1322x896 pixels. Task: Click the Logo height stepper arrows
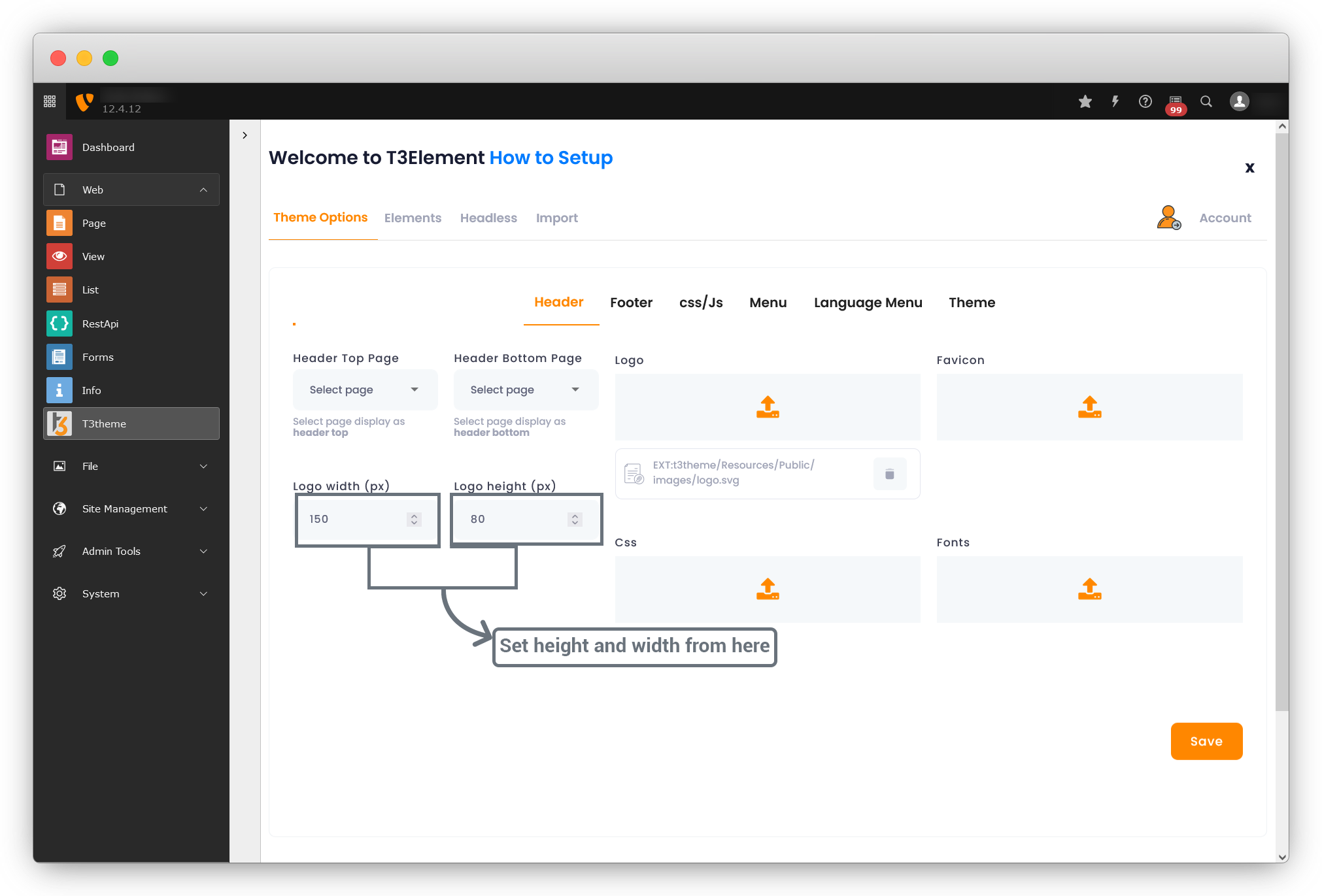575,519
